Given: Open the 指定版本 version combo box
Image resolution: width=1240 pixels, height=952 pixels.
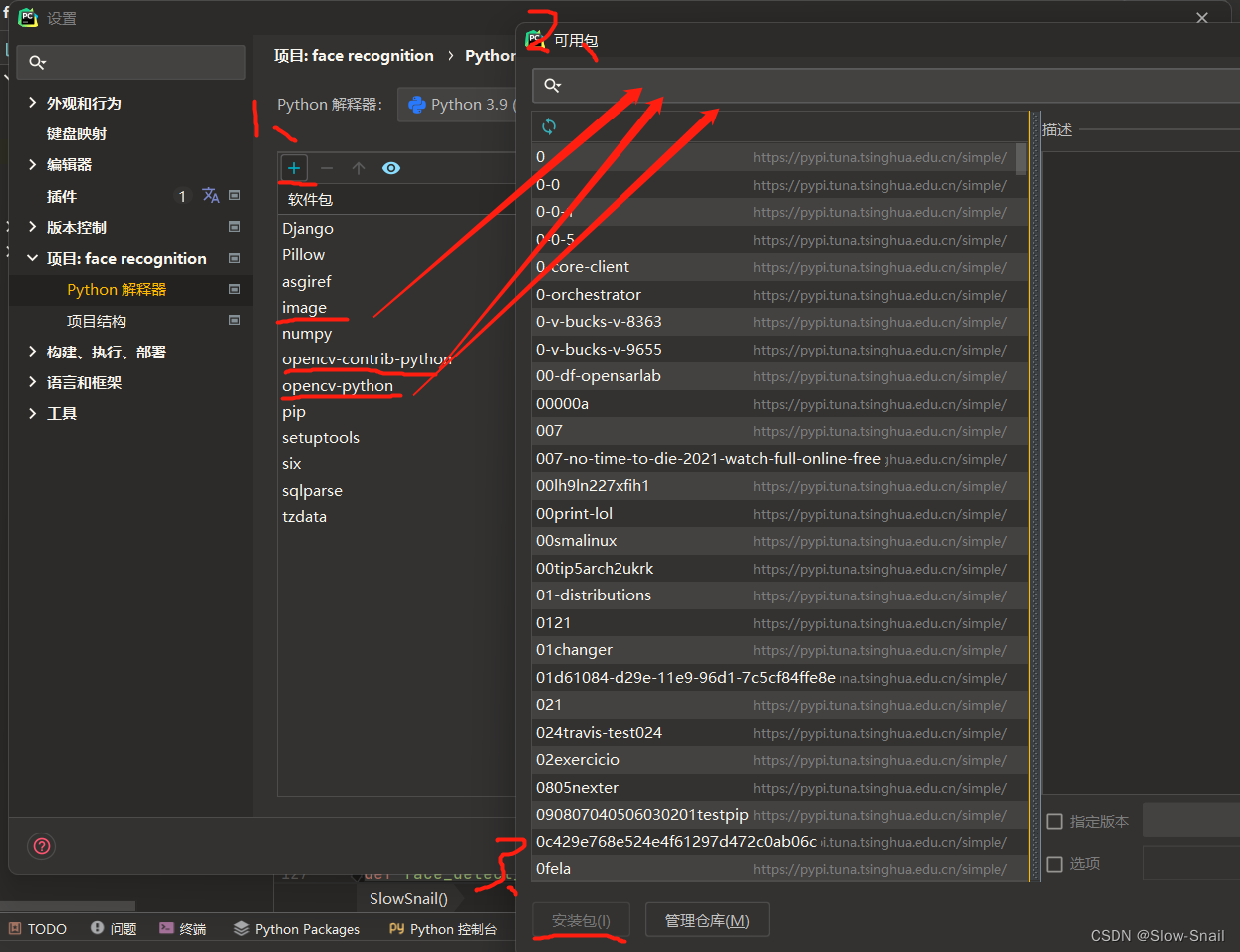Looking at the screenshot, I should pos(1191,821).
